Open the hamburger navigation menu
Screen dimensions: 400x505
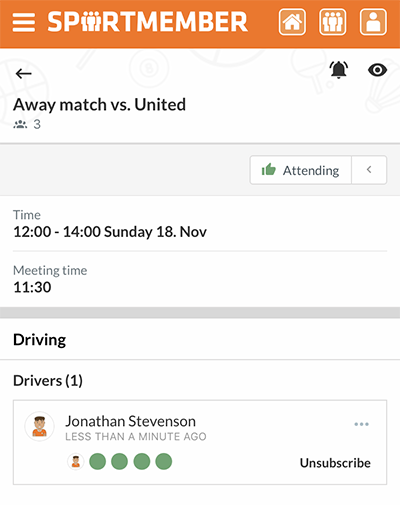tap(24, 23)
